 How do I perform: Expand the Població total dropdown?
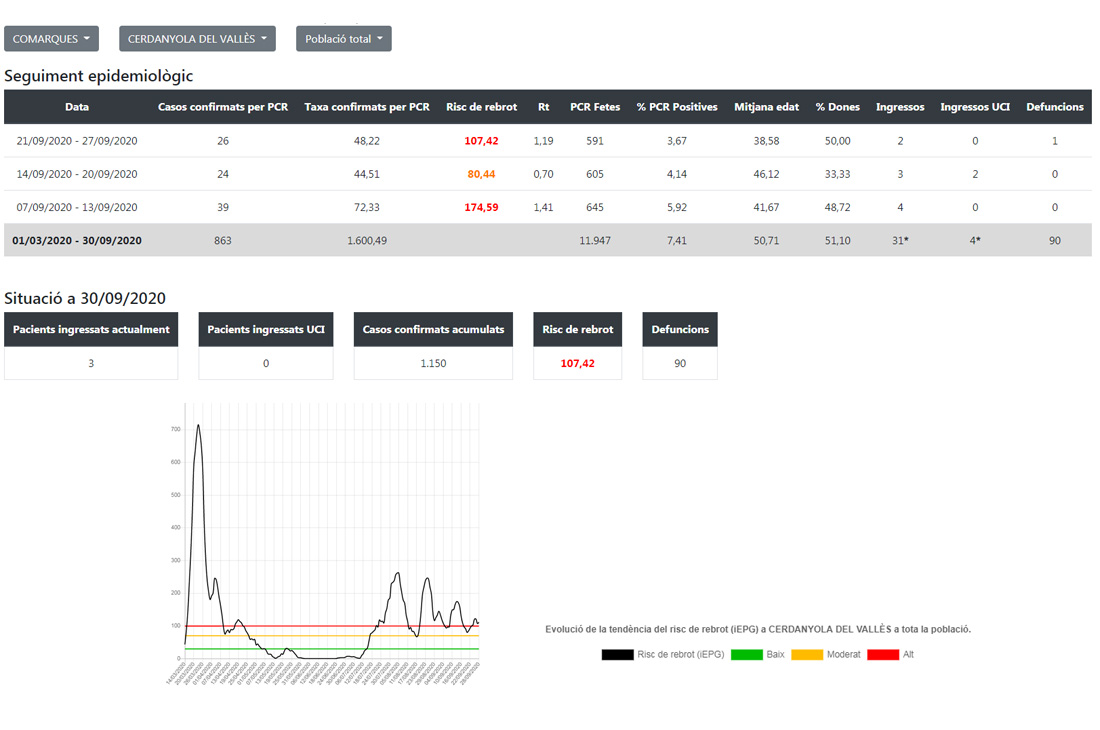tap(344, 39)
